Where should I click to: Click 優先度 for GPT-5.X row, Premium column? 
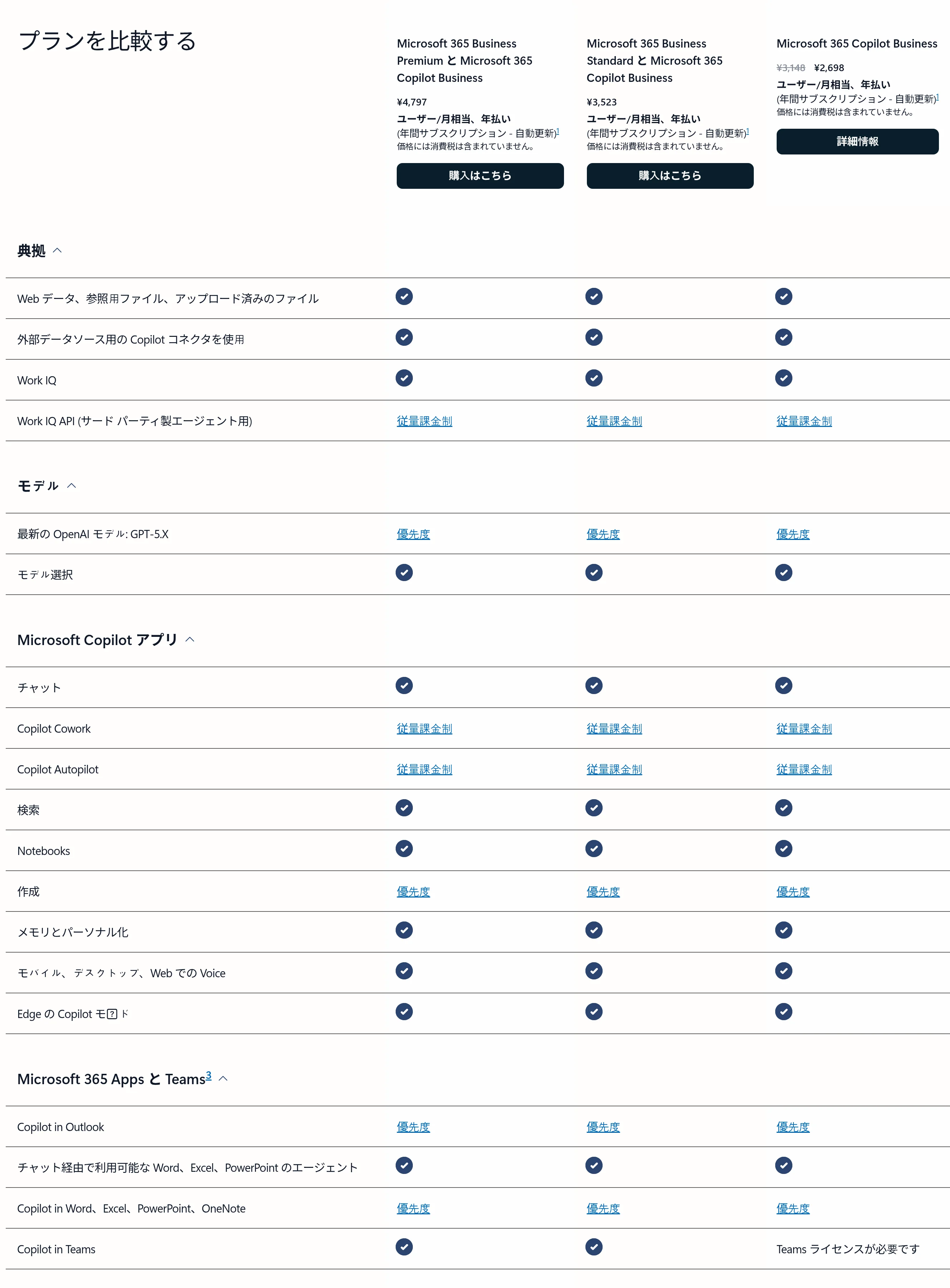point(414,535)
